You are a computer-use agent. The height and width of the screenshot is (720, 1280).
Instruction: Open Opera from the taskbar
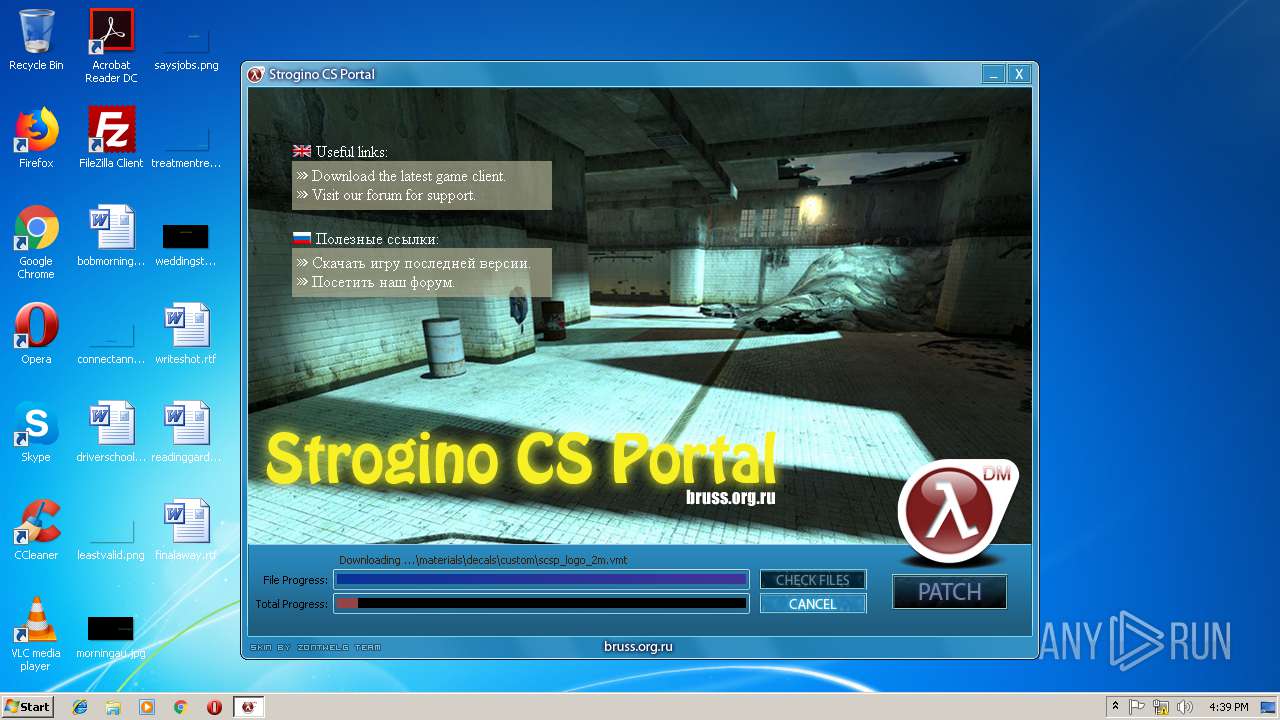tap(214, 707)
